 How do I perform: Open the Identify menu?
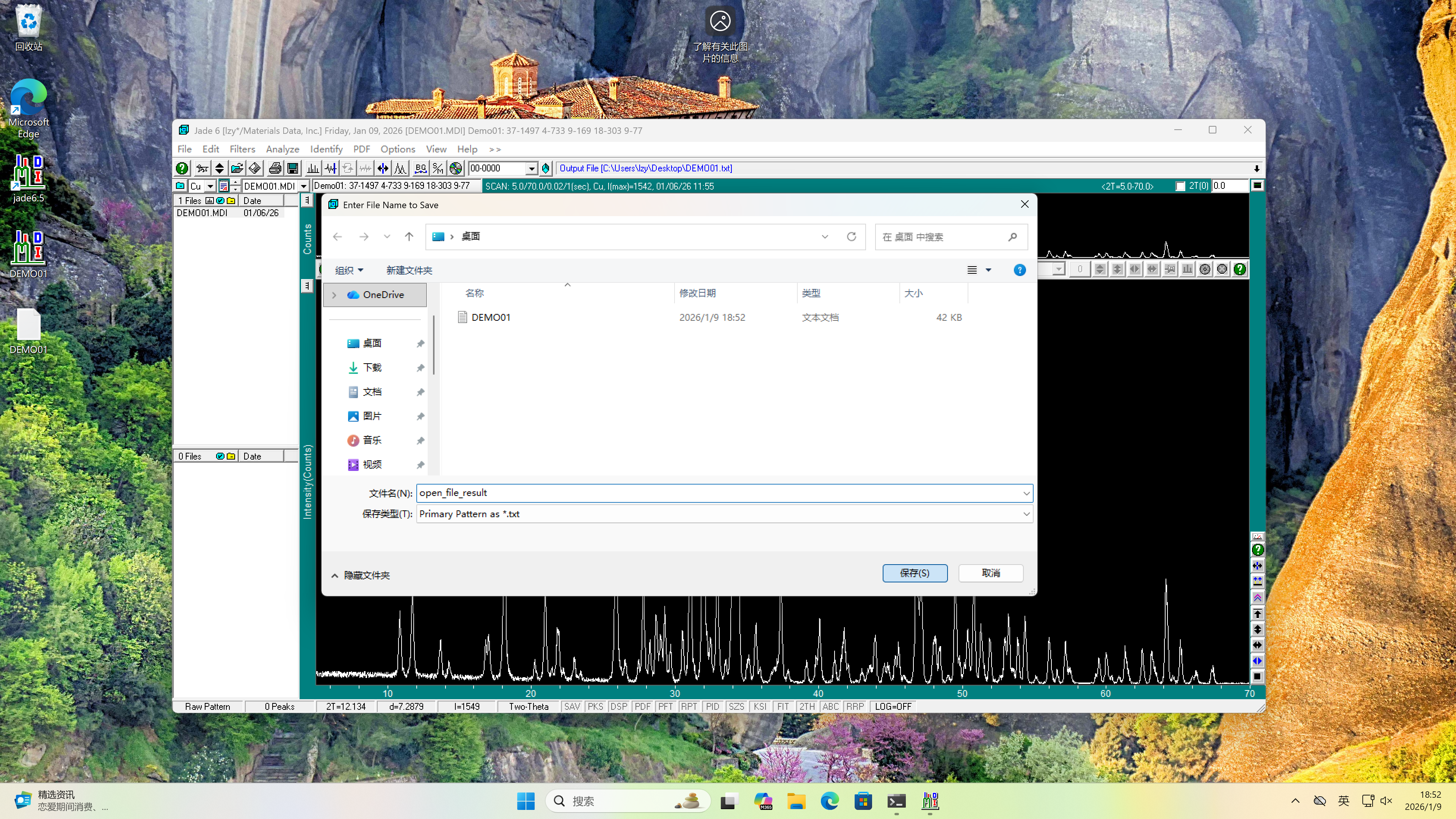pyautogui.click(x=326, y=149)
